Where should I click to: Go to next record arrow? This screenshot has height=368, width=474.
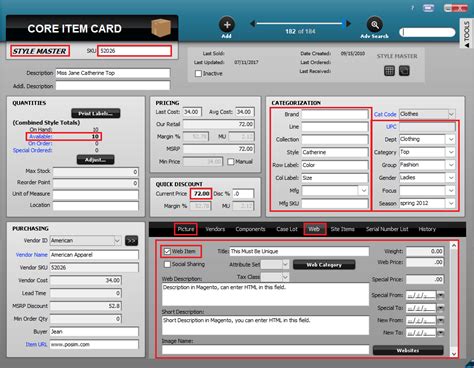pos(348,24)
